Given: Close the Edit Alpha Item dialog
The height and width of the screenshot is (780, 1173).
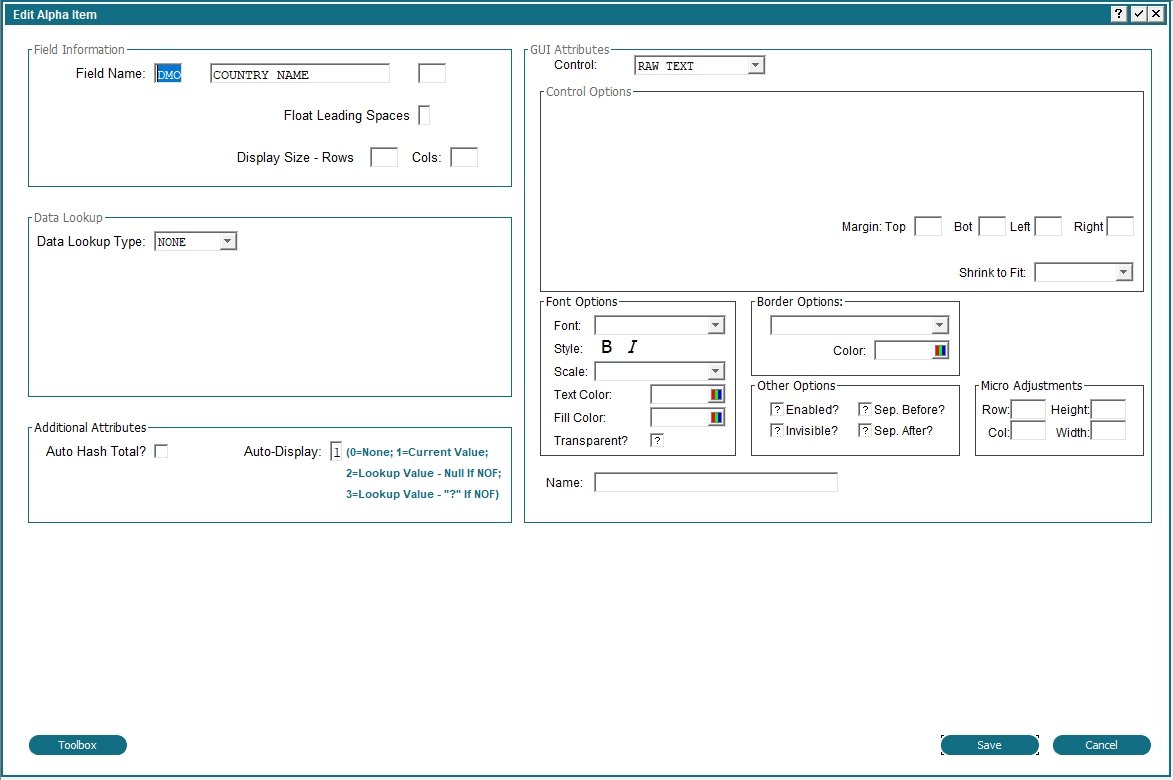Looking at the screenshot, I should [1157, 14].
